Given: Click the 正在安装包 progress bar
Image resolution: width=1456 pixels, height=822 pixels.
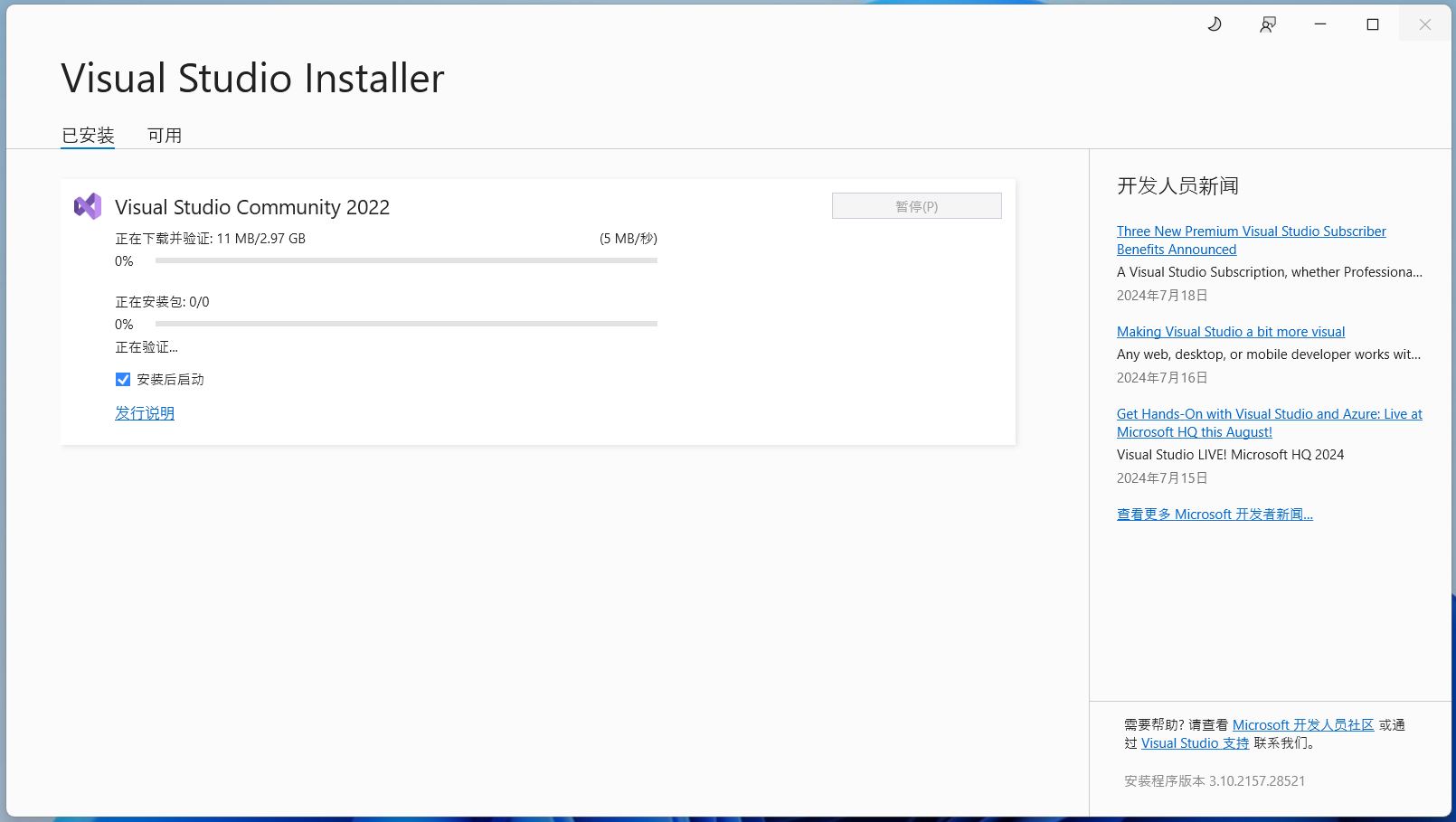Looking at the screenshot, I should pyautogui.click(x=406, y=324).
